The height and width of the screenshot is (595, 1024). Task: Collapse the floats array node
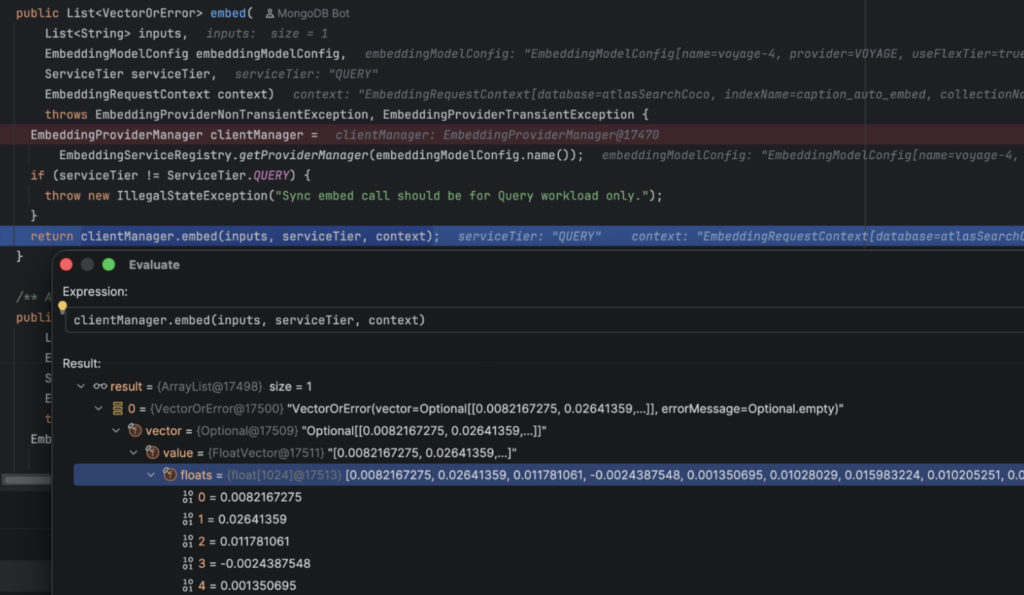pyautogui.click(x=151, y=475)
